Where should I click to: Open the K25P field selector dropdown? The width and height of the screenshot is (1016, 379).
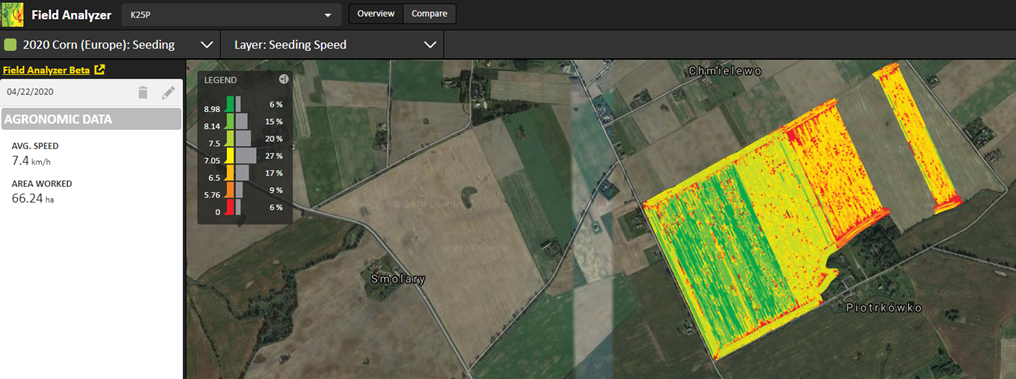coord(231,14)
